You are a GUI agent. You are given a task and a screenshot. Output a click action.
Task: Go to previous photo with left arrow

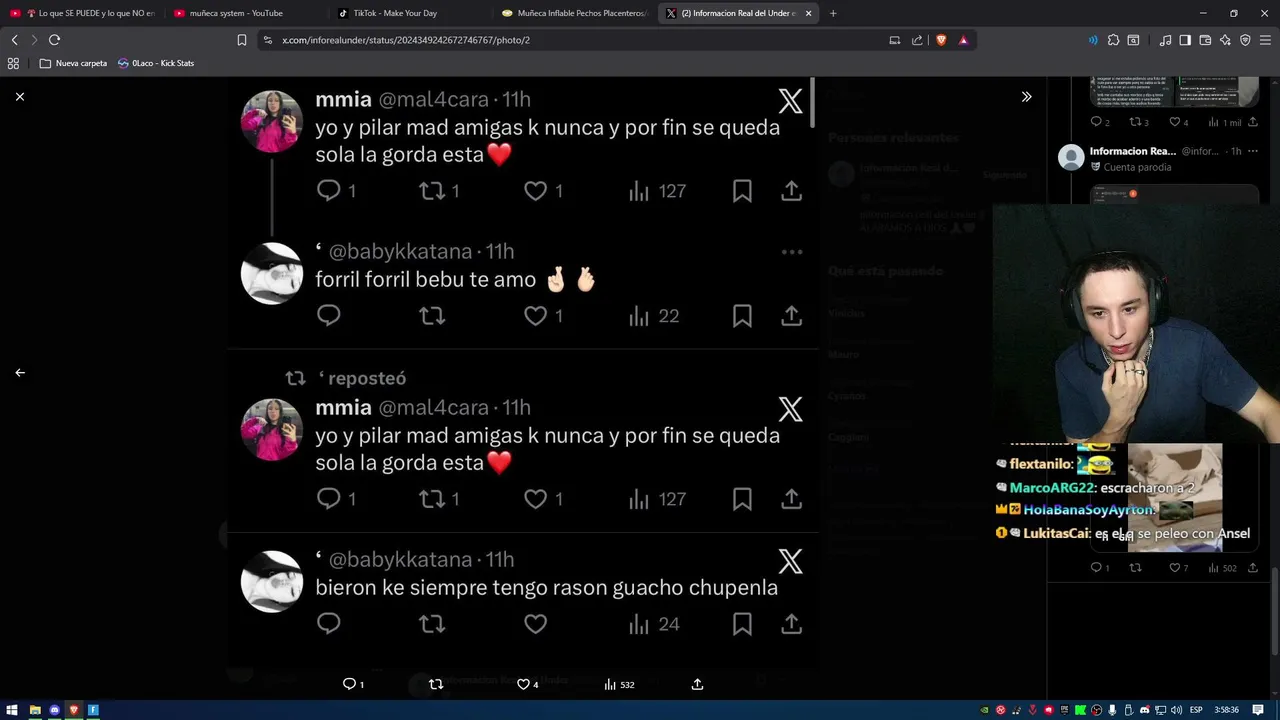click(x=20, y=372)
